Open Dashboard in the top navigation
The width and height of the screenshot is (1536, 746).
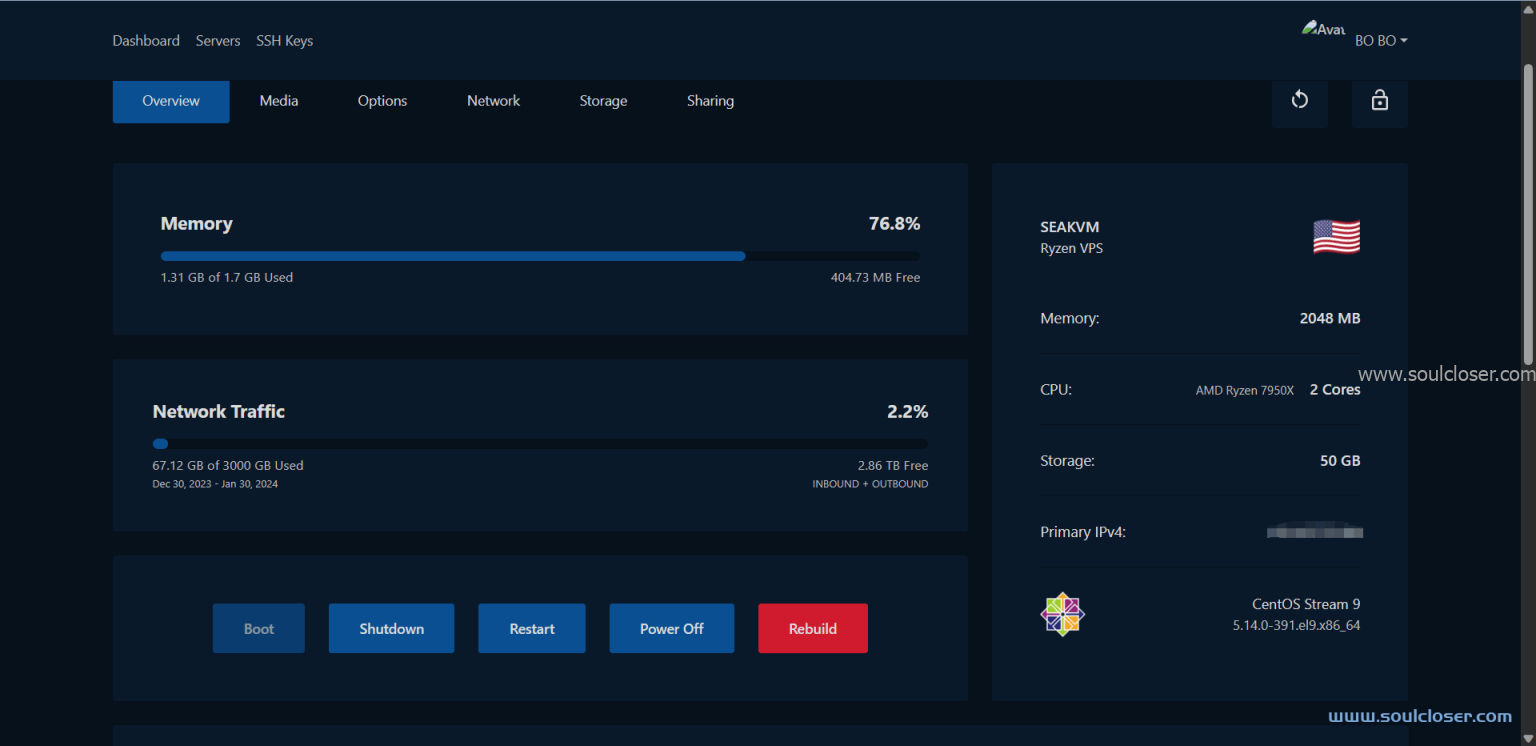[x=146, y=41]
